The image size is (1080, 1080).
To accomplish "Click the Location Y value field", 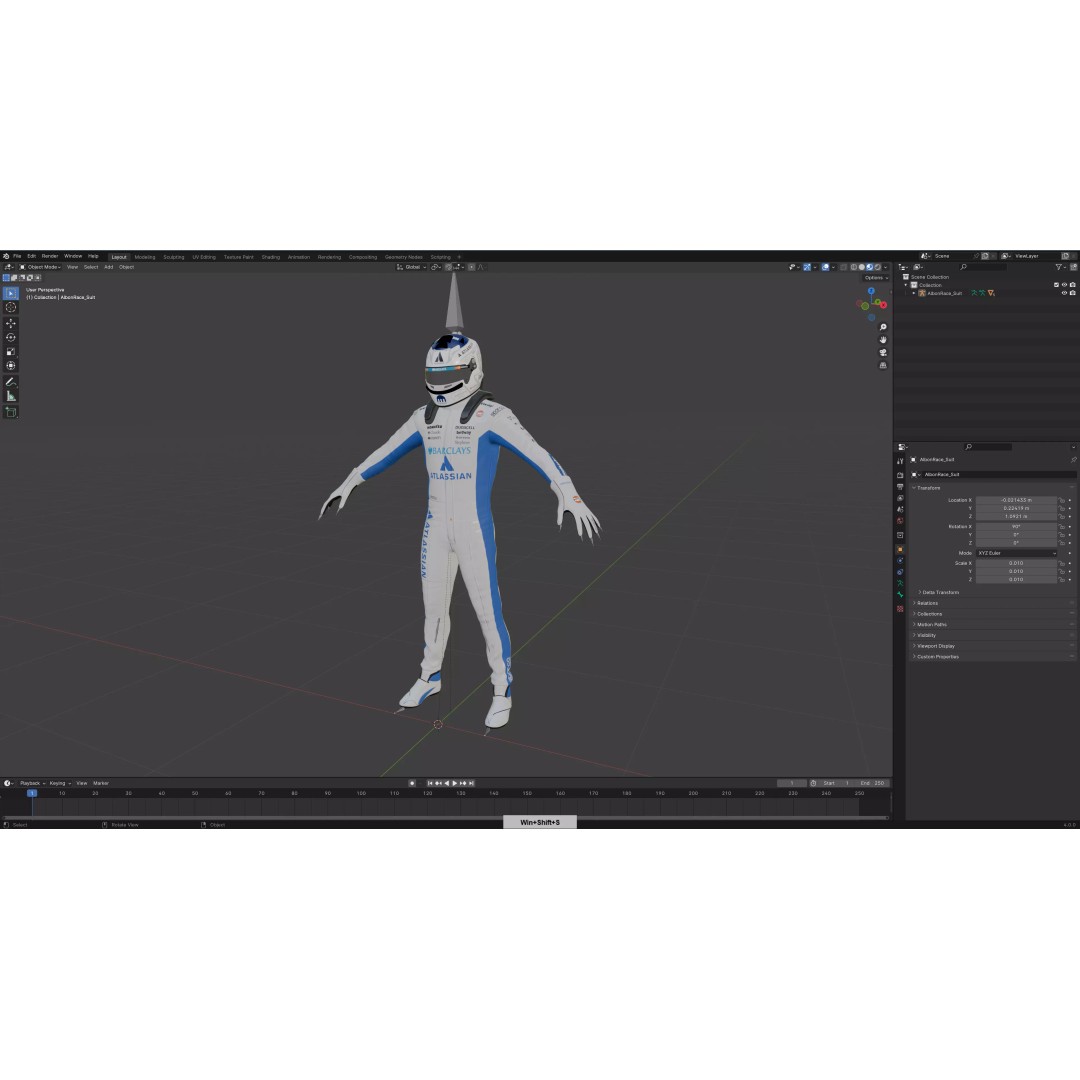I will (x=1016, y=508).
